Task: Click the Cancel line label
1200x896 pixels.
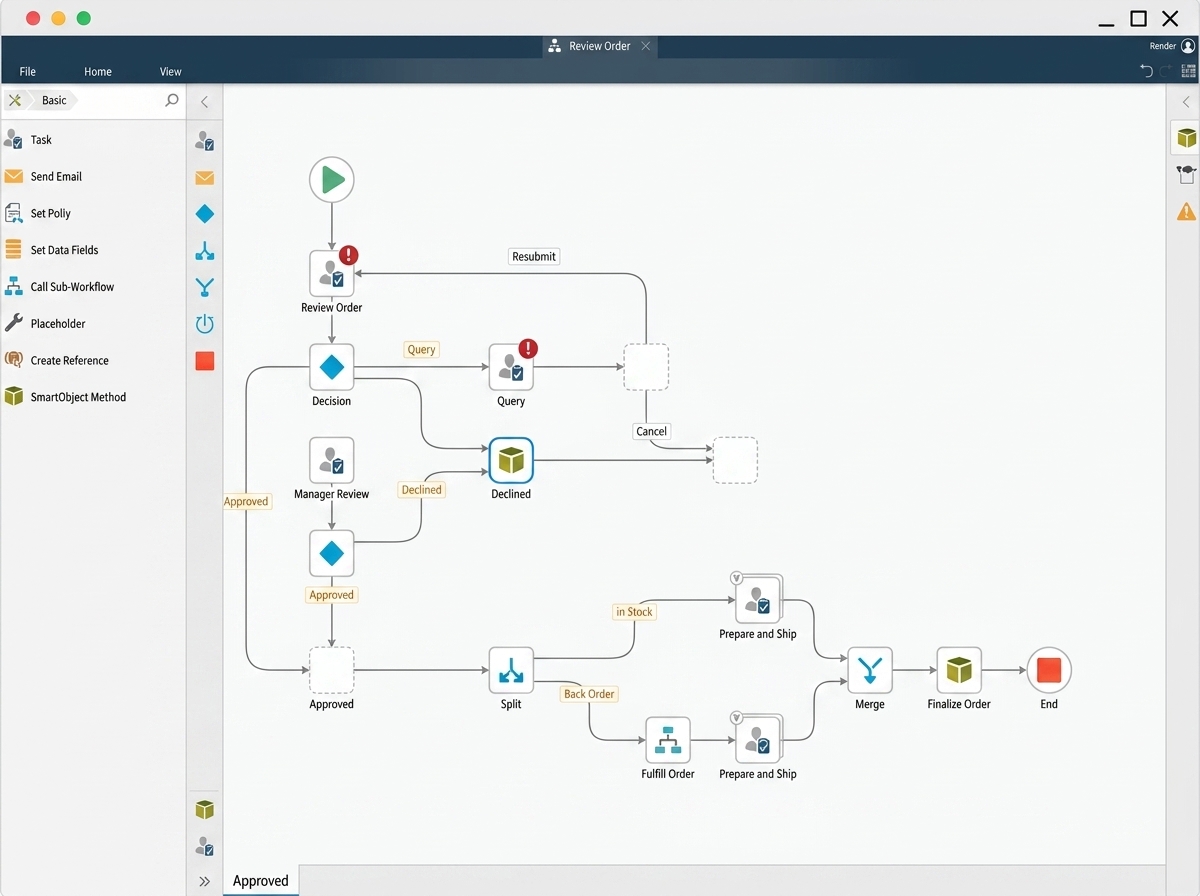Action: click(651, 431)
